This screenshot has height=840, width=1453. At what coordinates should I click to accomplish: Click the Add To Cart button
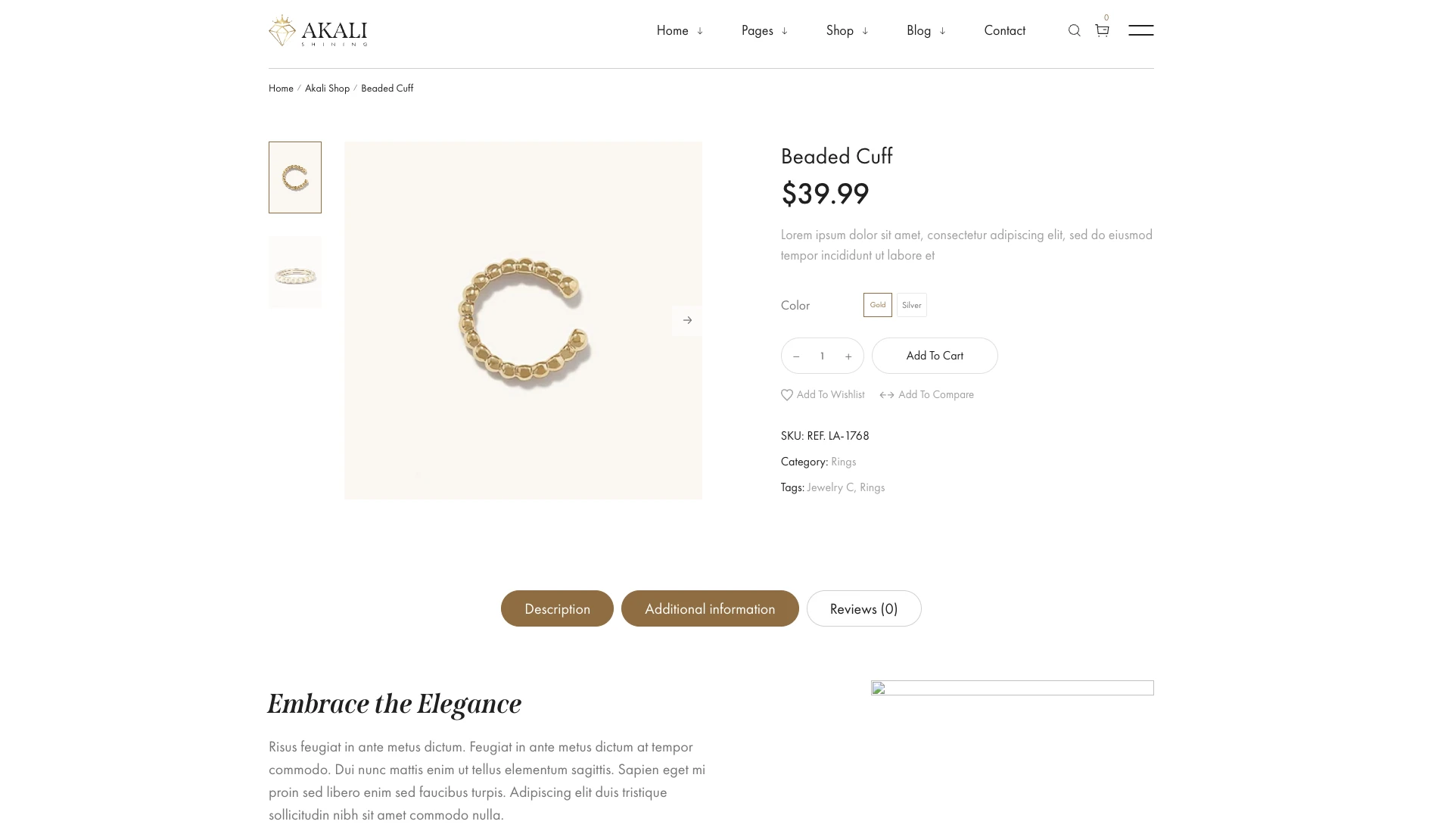(935, 356)
